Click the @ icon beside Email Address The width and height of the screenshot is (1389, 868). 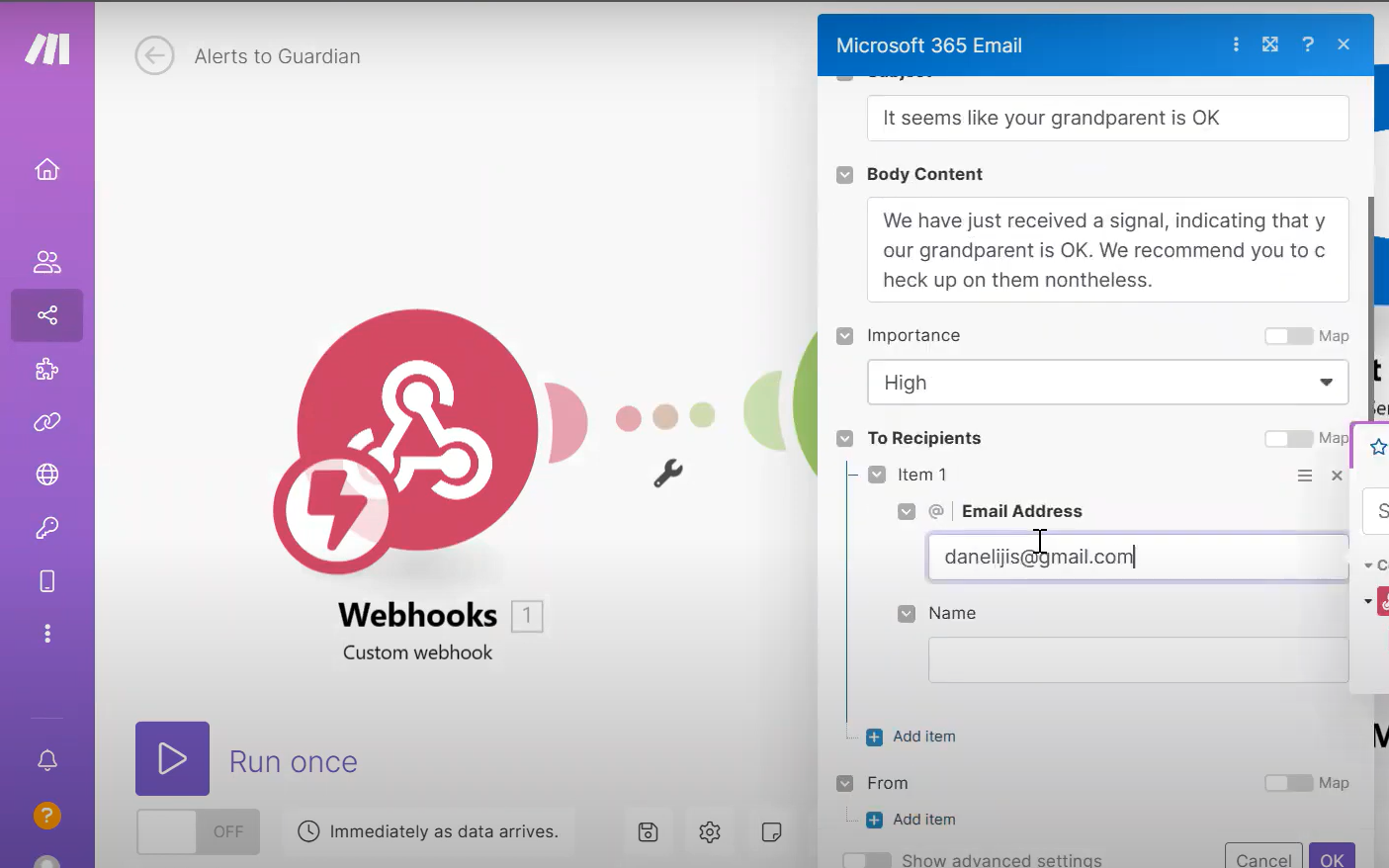point(936,511)
